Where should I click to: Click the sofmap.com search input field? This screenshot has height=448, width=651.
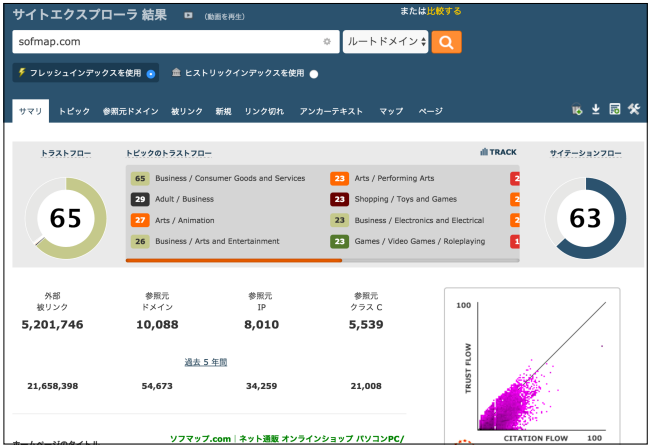click(x=176, y=42)
